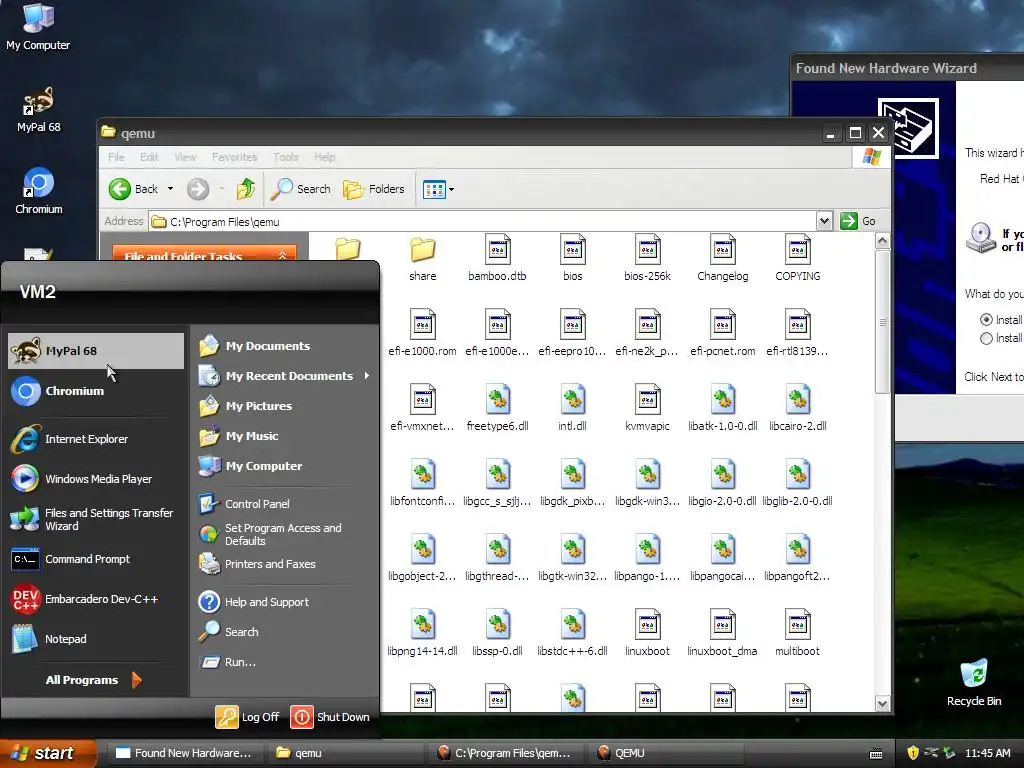The width and height of the screenshot is (1024, 768).
Task: Open My Pictures in Start menu
Action: [284, 406]
